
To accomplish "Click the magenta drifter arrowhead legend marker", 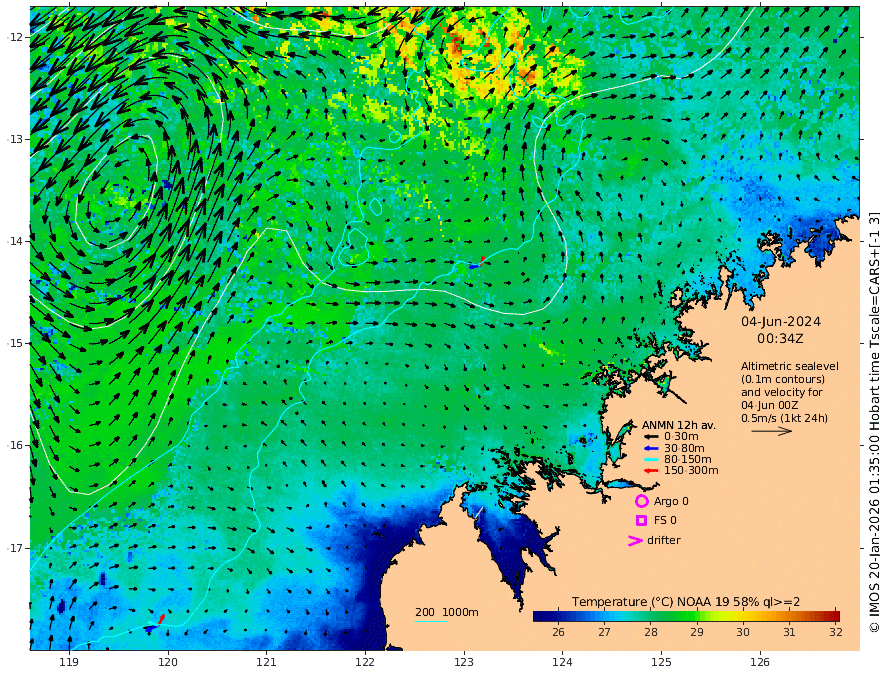I will [x=635, y=541].
